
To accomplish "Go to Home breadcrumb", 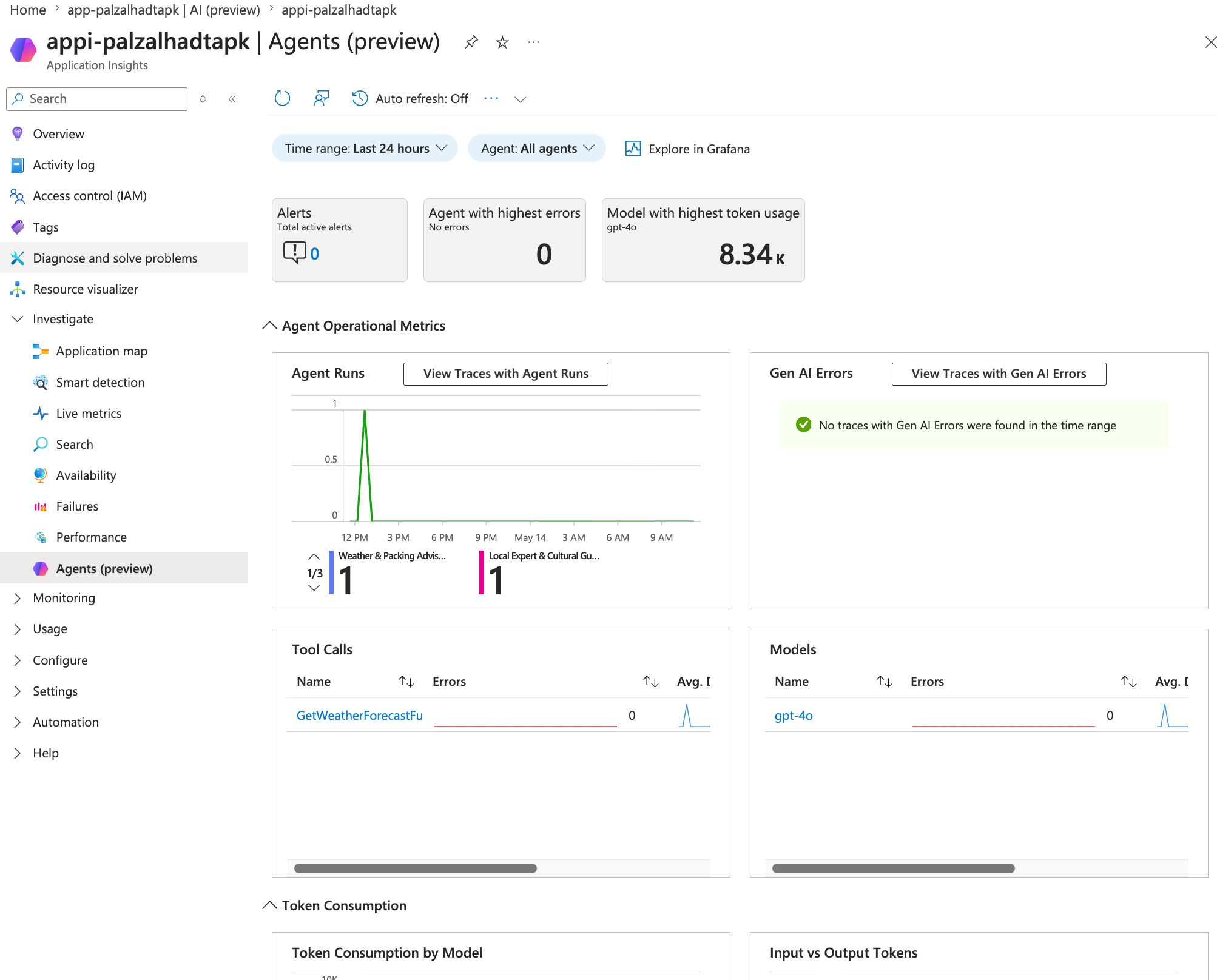I will click(28, 10).
